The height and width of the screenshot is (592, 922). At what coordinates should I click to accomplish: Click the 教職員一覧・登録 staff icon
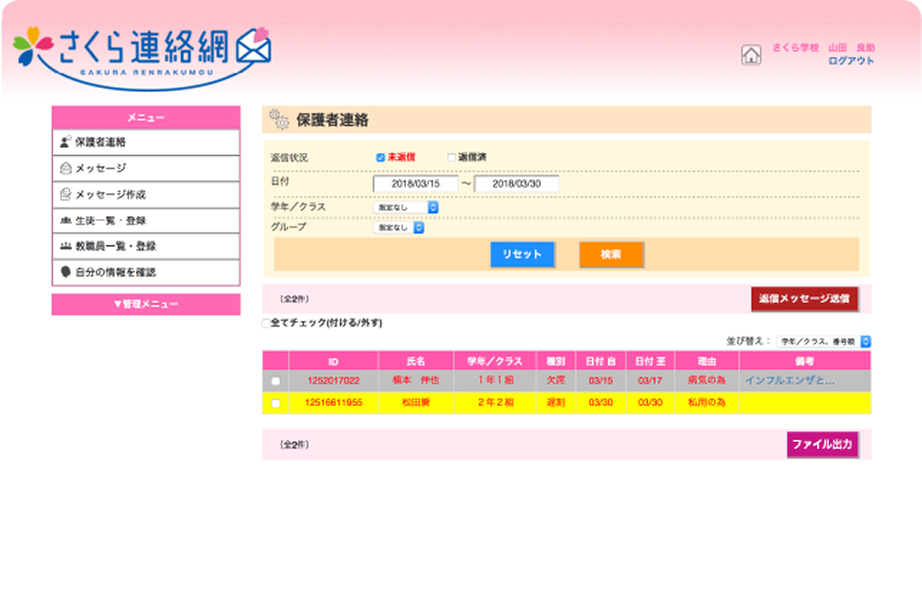[x=65, y=246]
